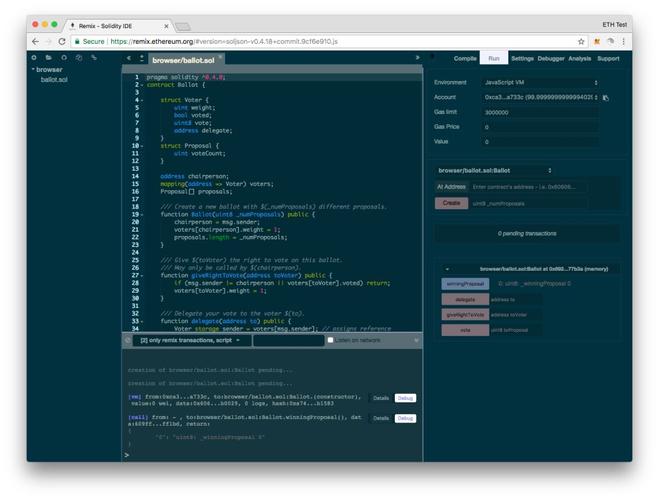659x500 pixels.
Task: Click the connect to localhost link icon
Action: 94,58
